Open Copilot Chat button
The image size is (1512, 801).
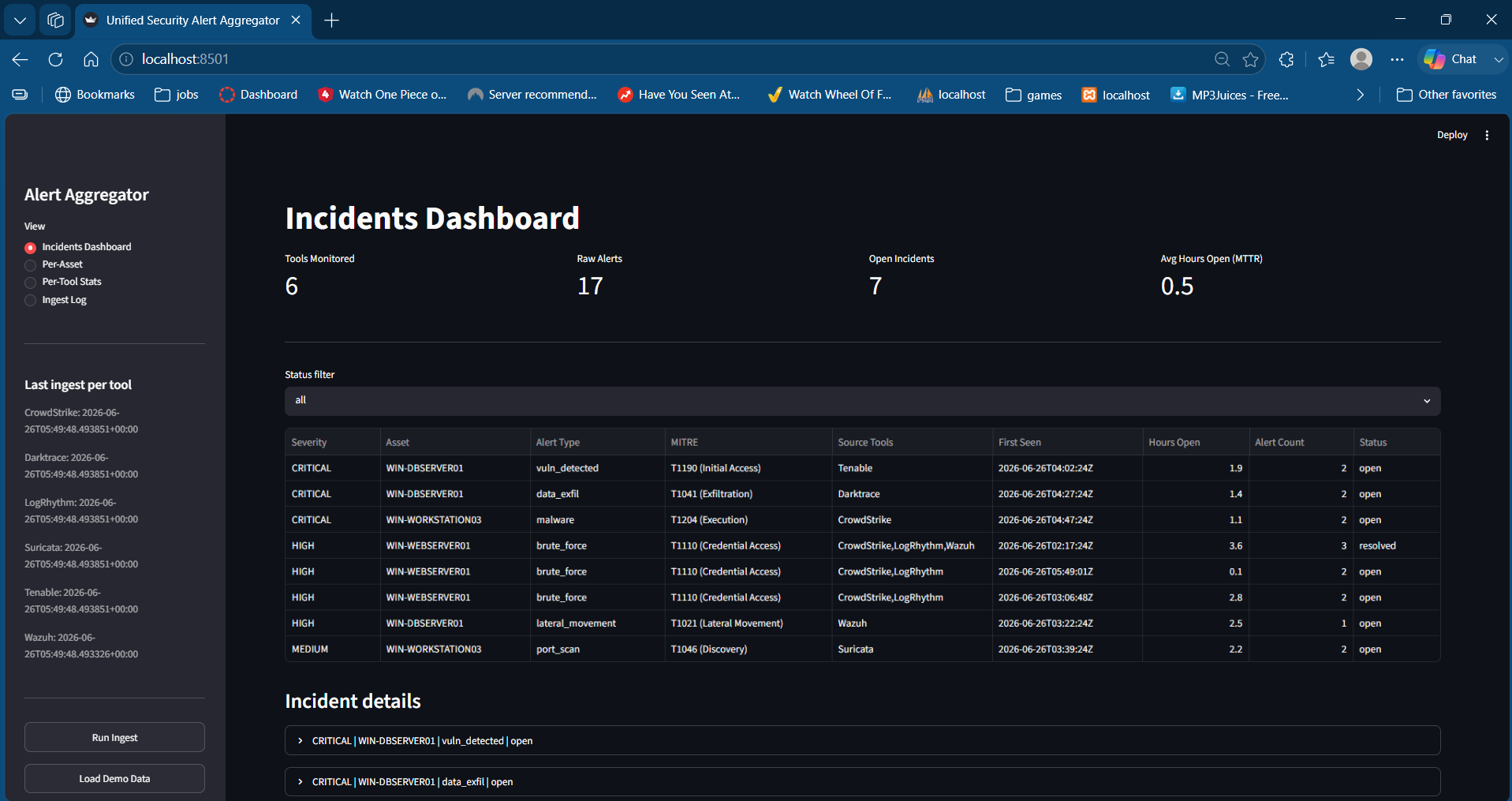1451,59
